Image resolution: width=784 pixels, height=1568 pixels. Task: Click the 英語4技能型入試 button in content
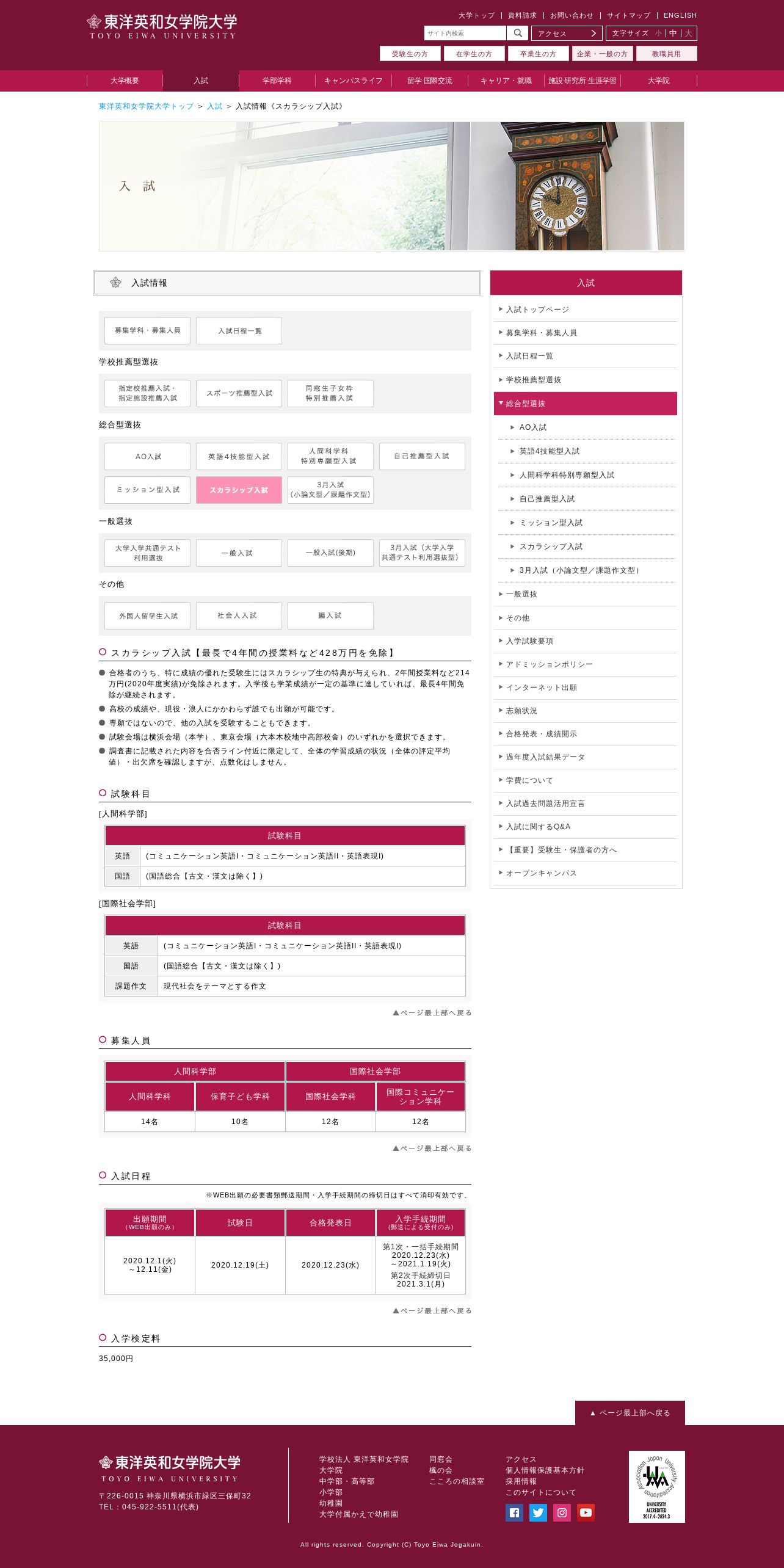[239, 456]
